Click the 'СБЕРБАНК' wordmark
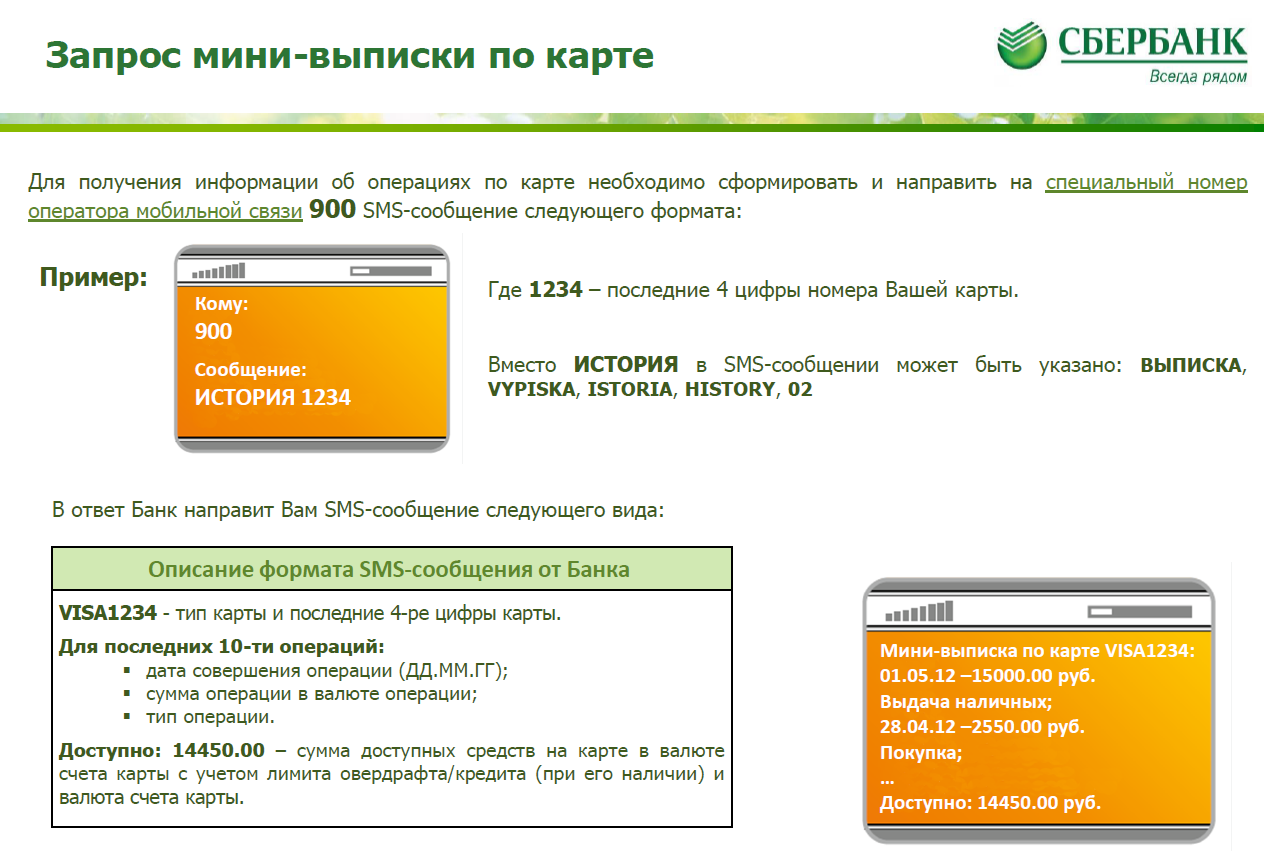Screen dimensions: 1264x851 [1152, 43]
